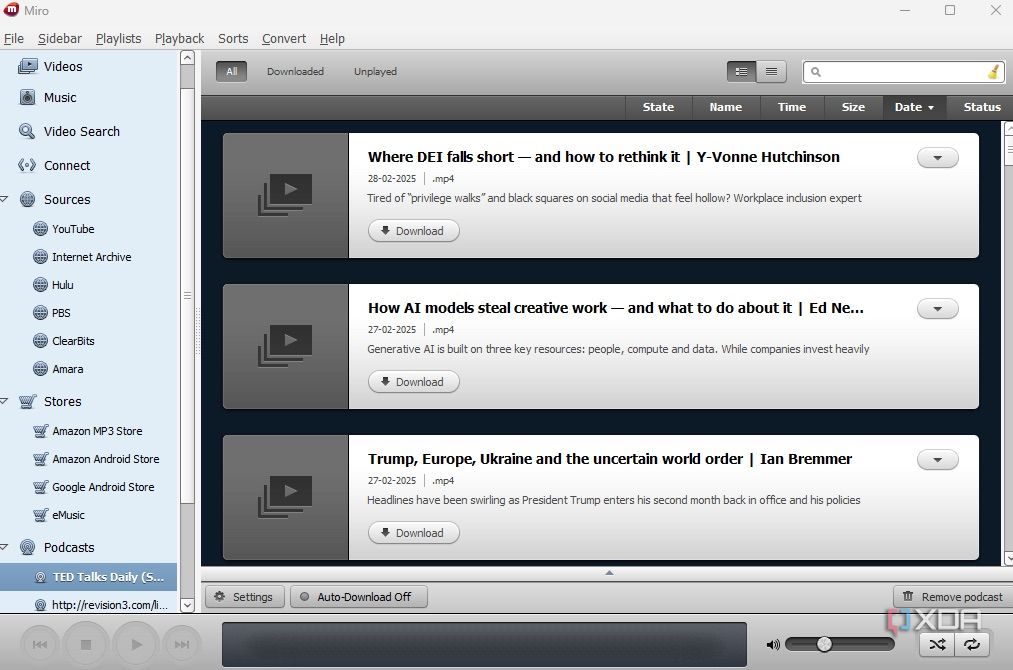Open podcast Settings with the gear icon
The image size is (1013, 670).
point(244,596)
